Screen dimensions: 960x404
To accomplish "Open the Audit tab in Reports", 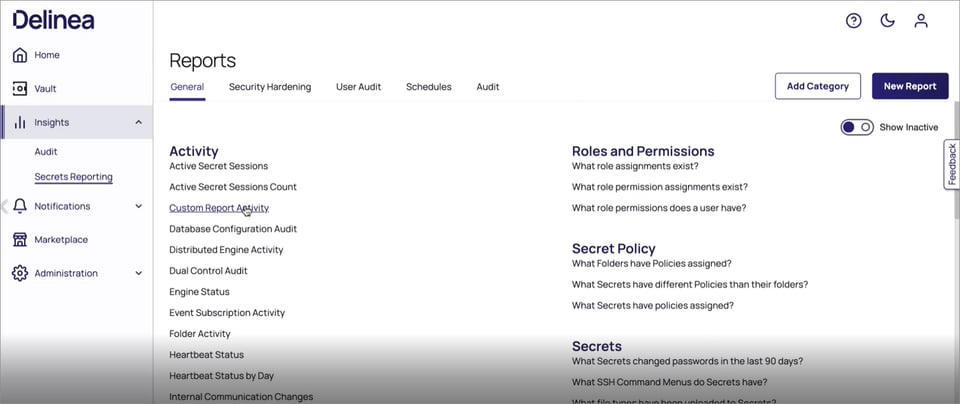I will (x=488, y=87).
